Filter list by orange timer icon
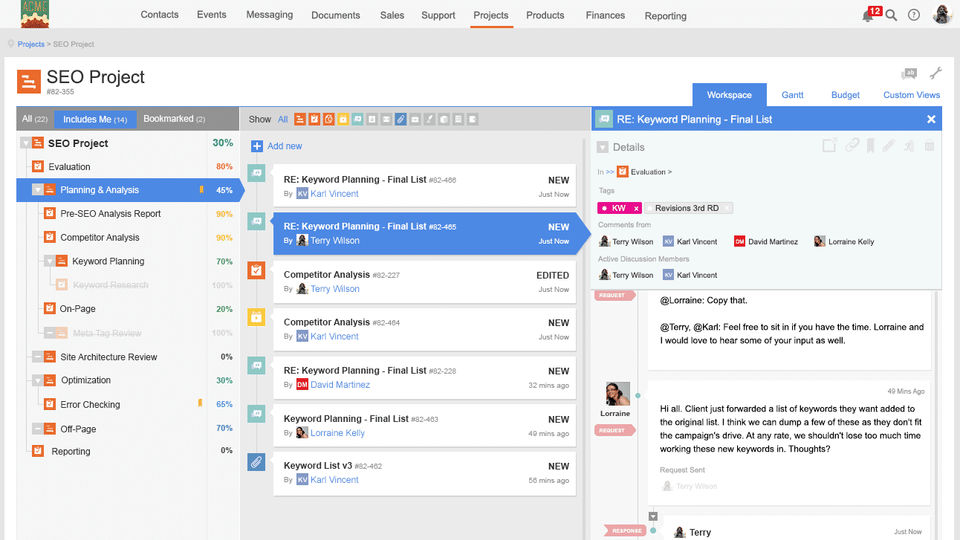 coord(329,119)
